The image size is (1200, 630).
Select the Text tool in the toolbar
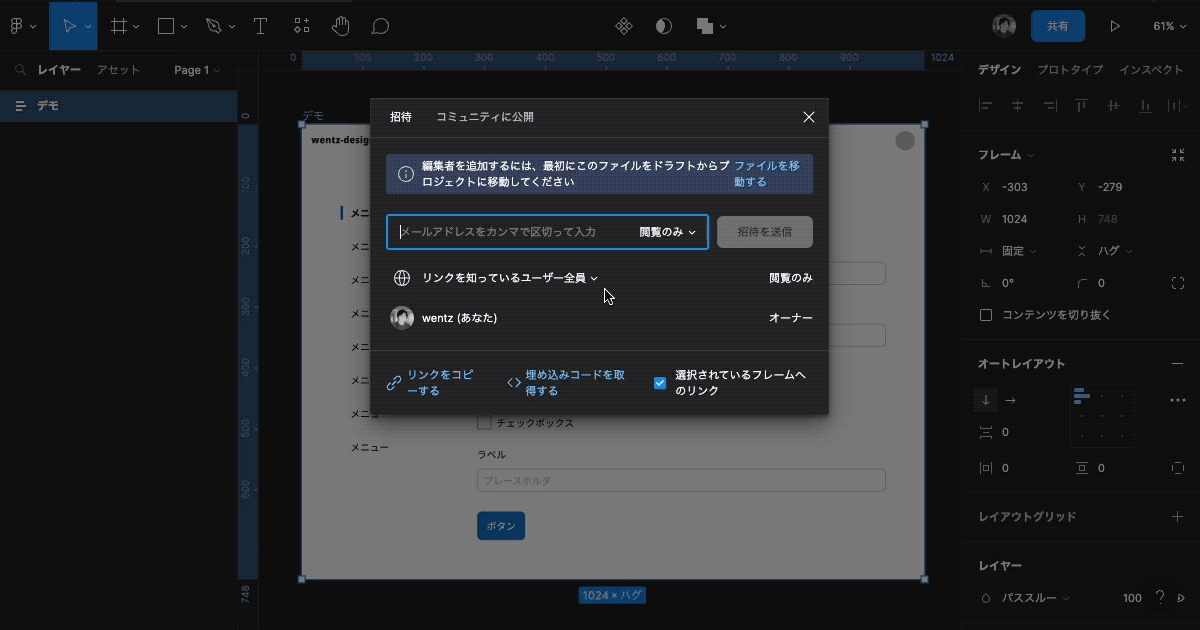click(x=260, y=26)
